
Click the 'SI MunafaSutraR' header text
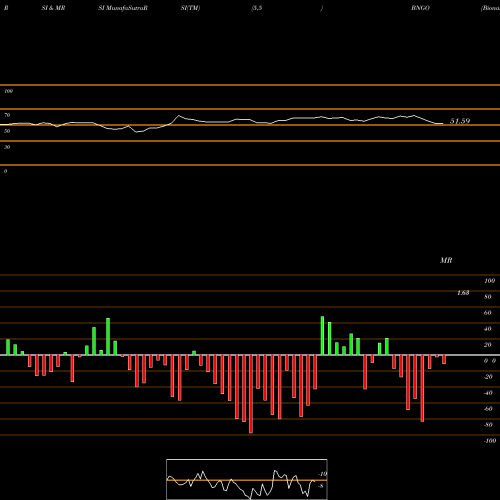tap(123, 8)
